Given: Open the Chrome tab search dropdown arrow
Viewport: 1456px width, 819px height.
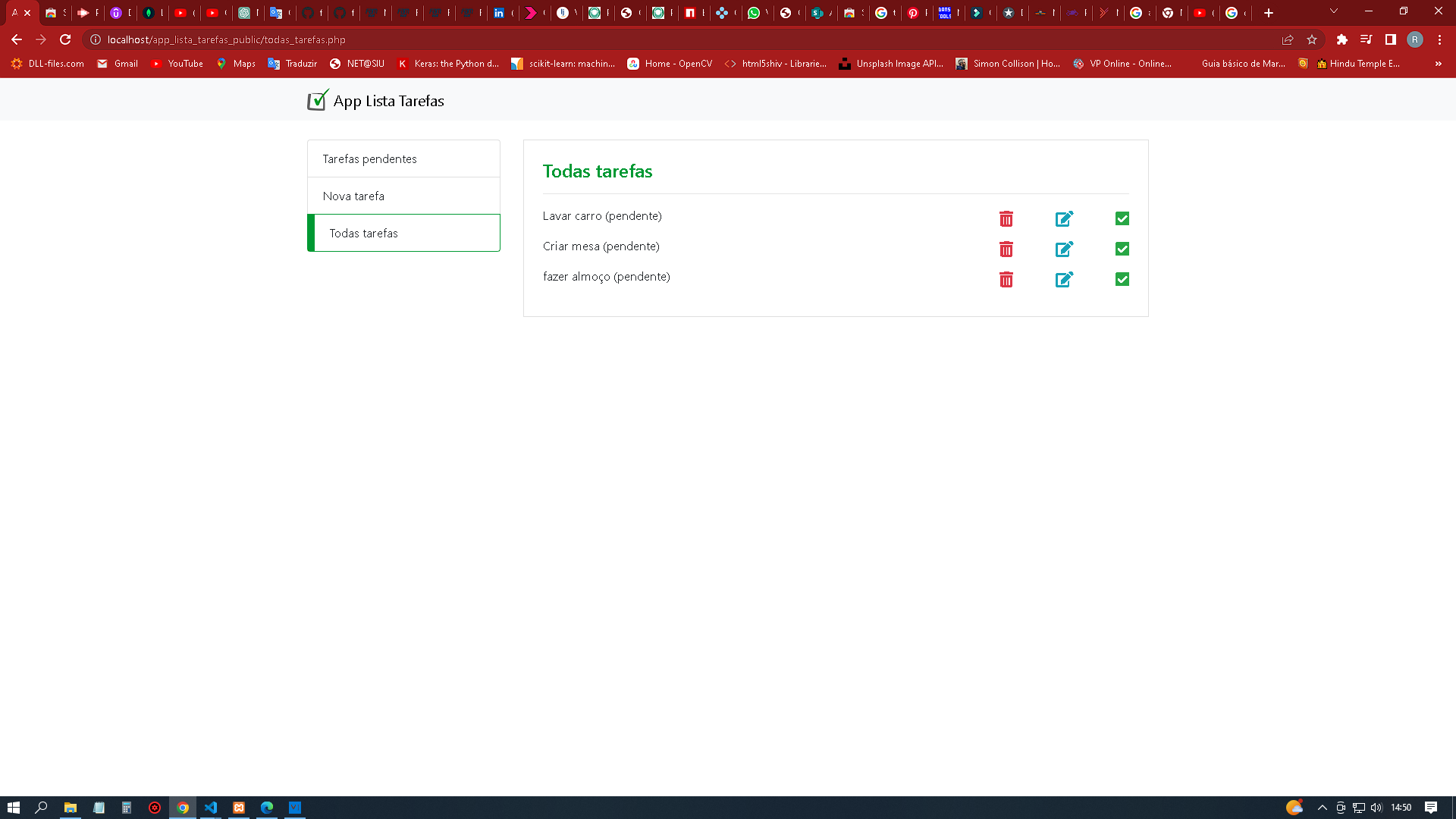Looking at the screenshot, I should 1333,12.
